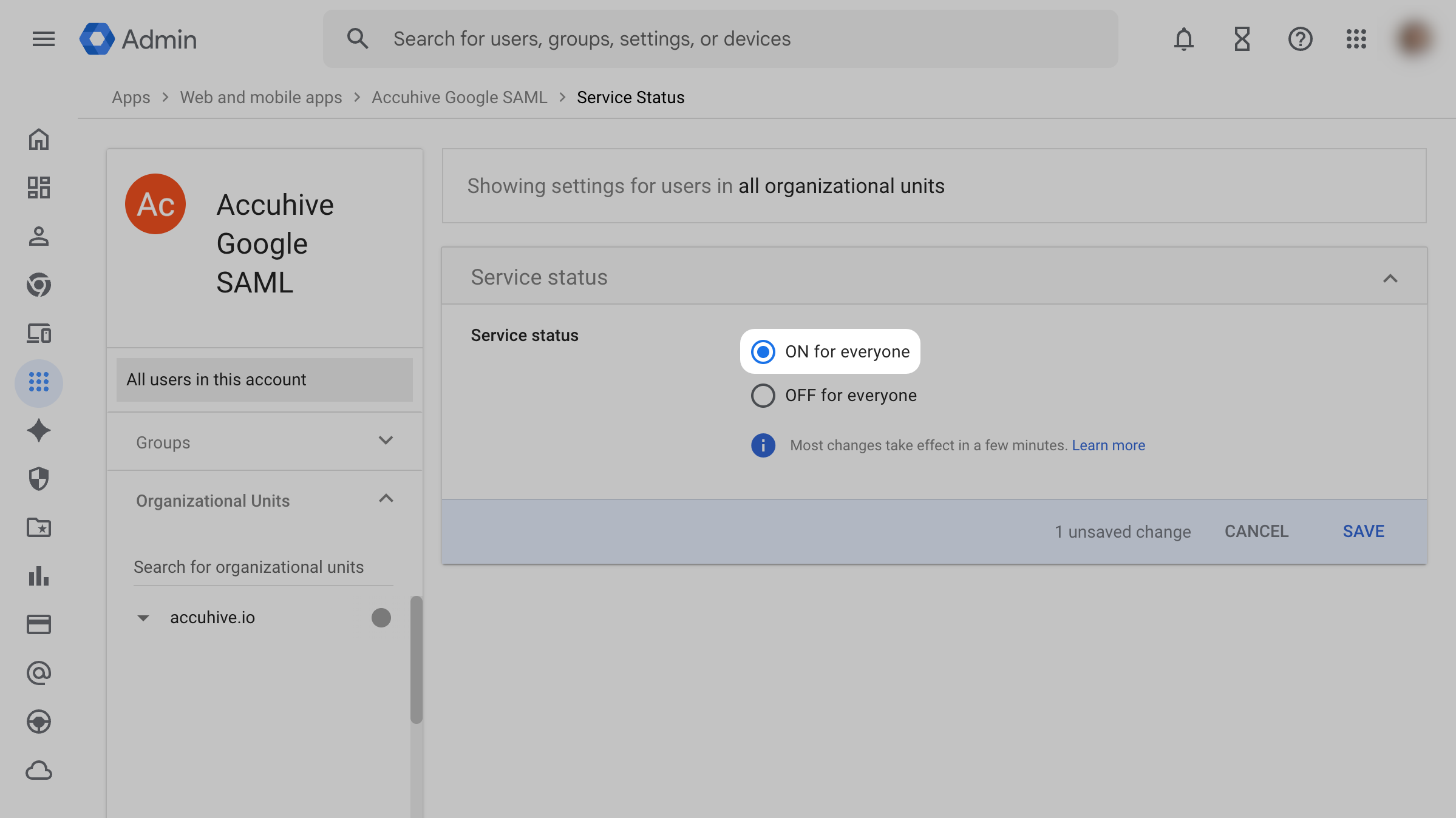Go to Accuhive Google SAML breadcrumb
The image size is (1456, 818).
(459, 97)
